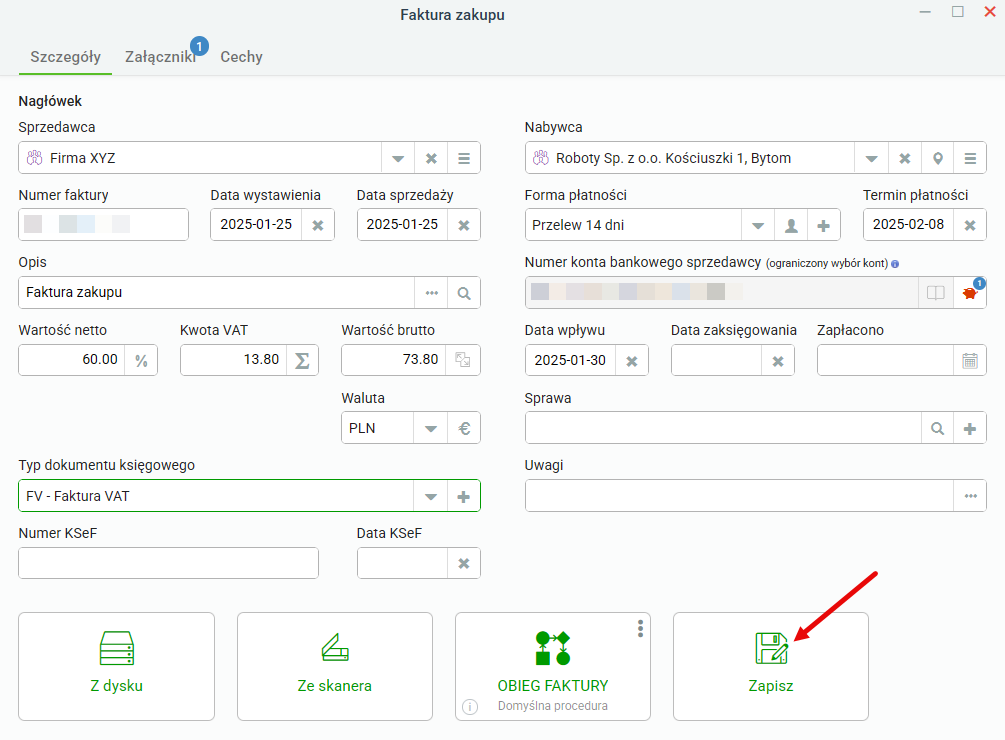Click the Uwagi text field
The height and width of the screenshot is (740, 1005).
pos(740,496)
